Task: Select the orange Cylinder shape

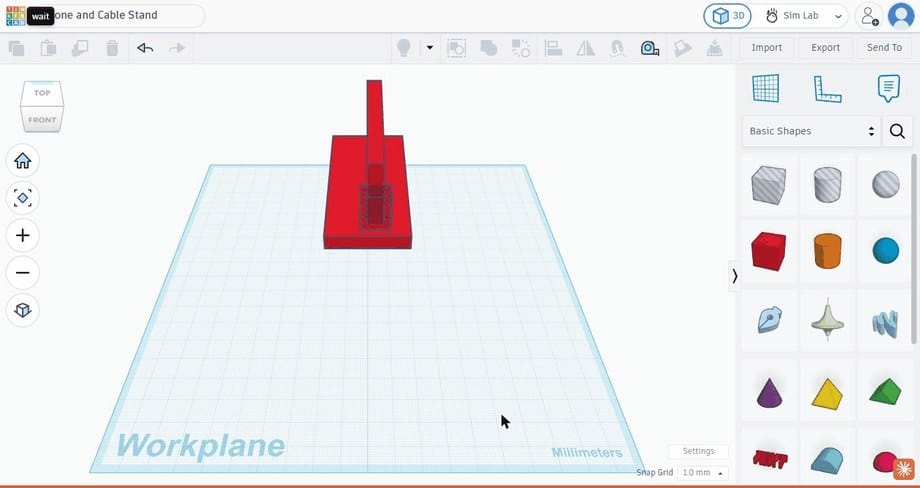Action: coord(827,251)
